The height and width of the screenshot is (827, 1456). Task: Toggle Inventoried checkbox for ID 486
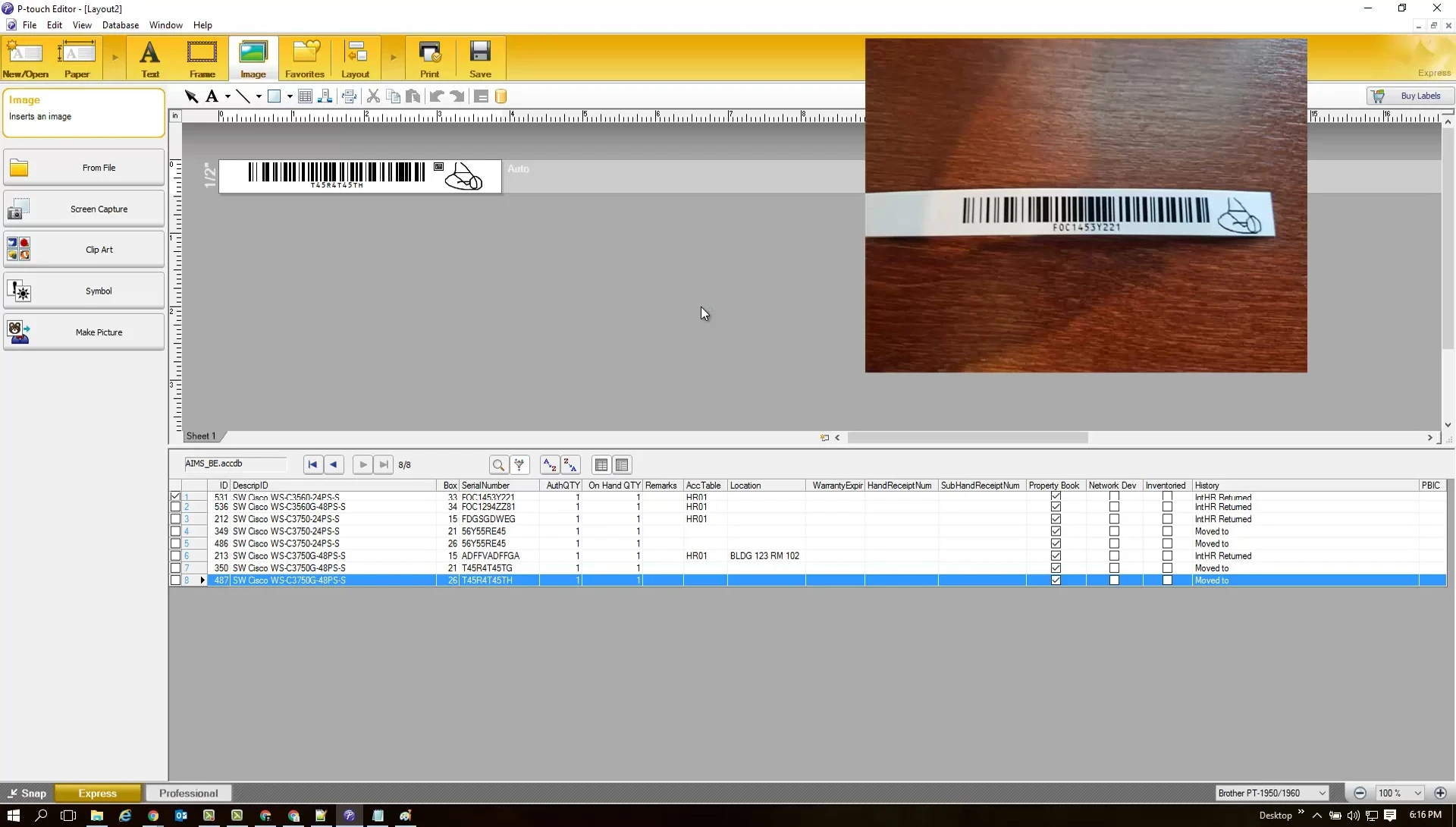click(x=1167, y=543)
